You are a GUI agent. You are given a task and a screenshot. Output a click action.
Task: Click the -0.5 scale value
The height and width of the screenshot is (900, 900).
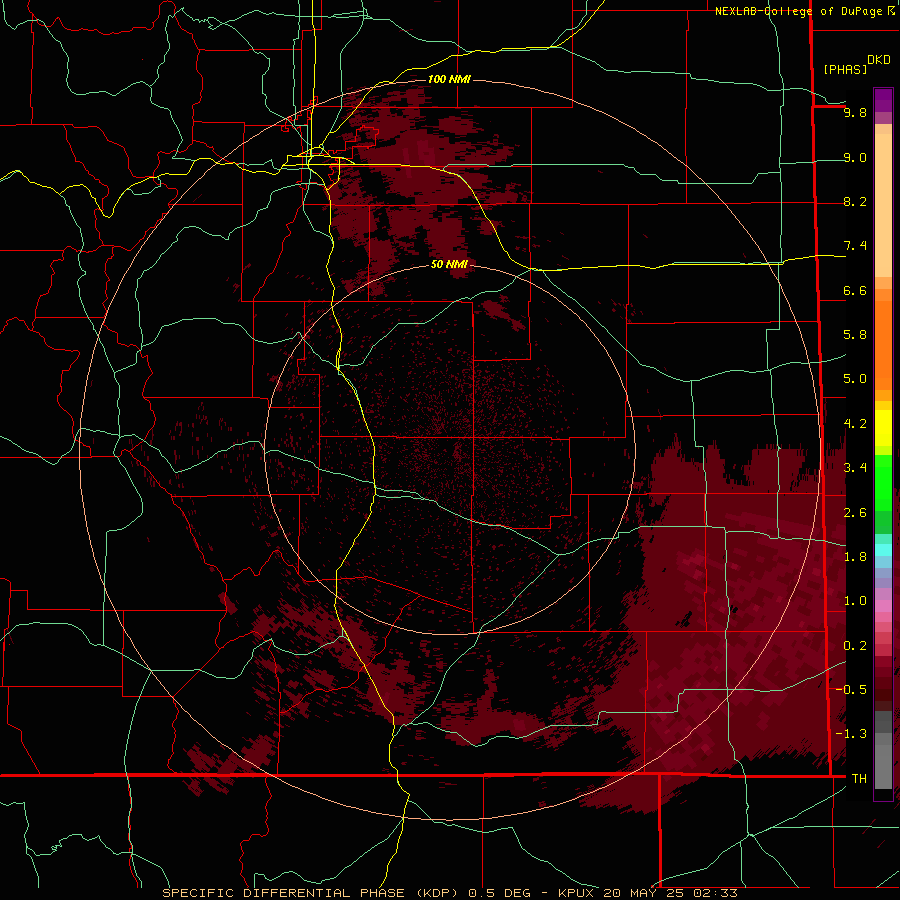pyautogui.click(x=851, y=689)
